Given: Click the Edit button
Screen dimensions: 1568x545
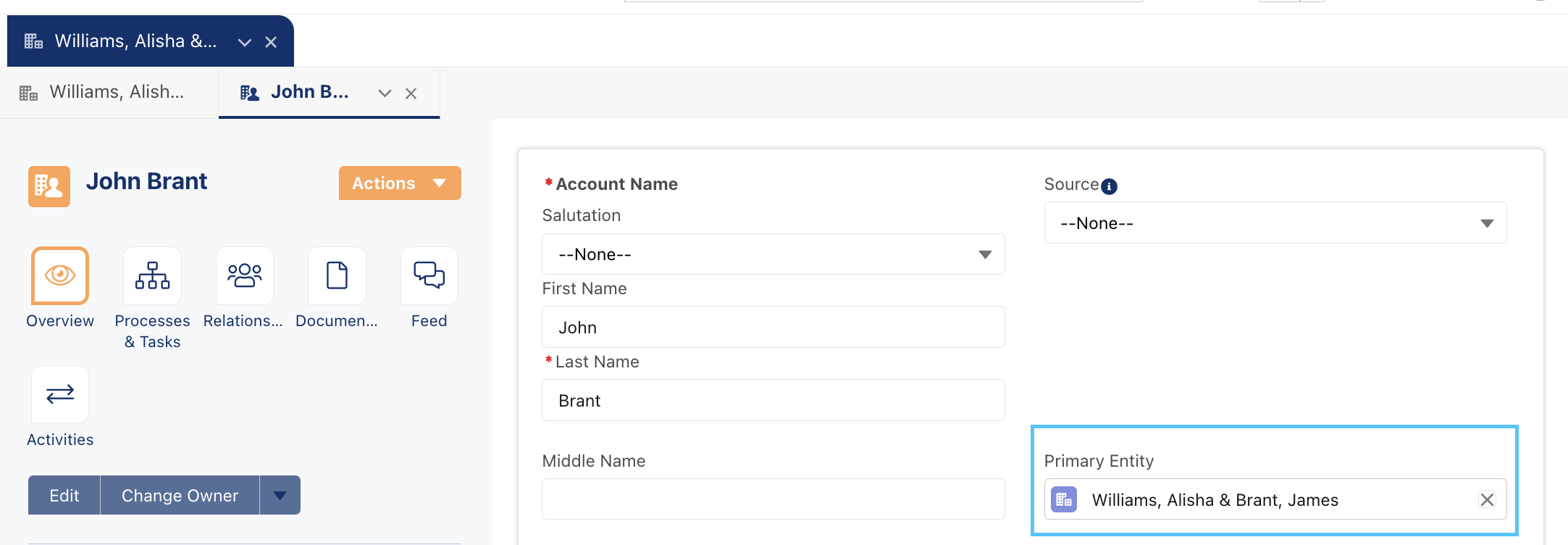Looking at the screenshot, I should point(64,496).
